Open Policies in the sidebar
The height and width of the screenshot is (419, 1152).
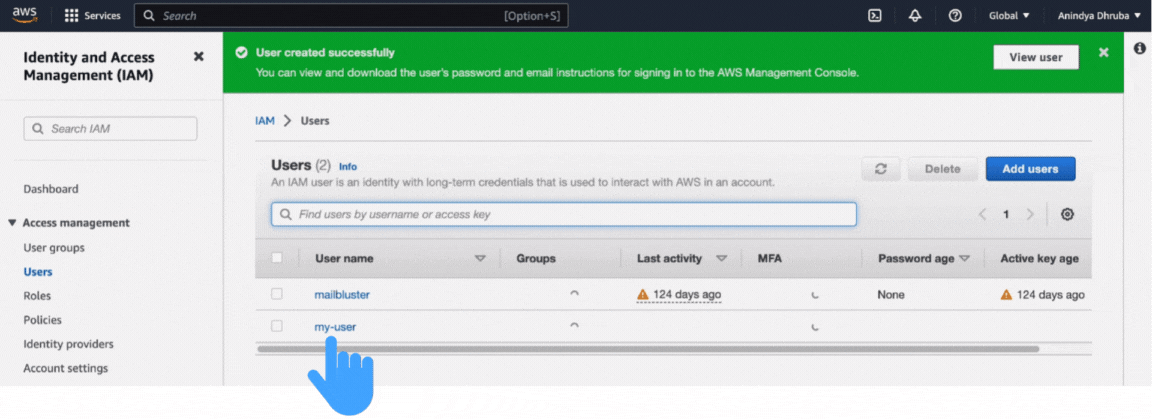[43, 320]
